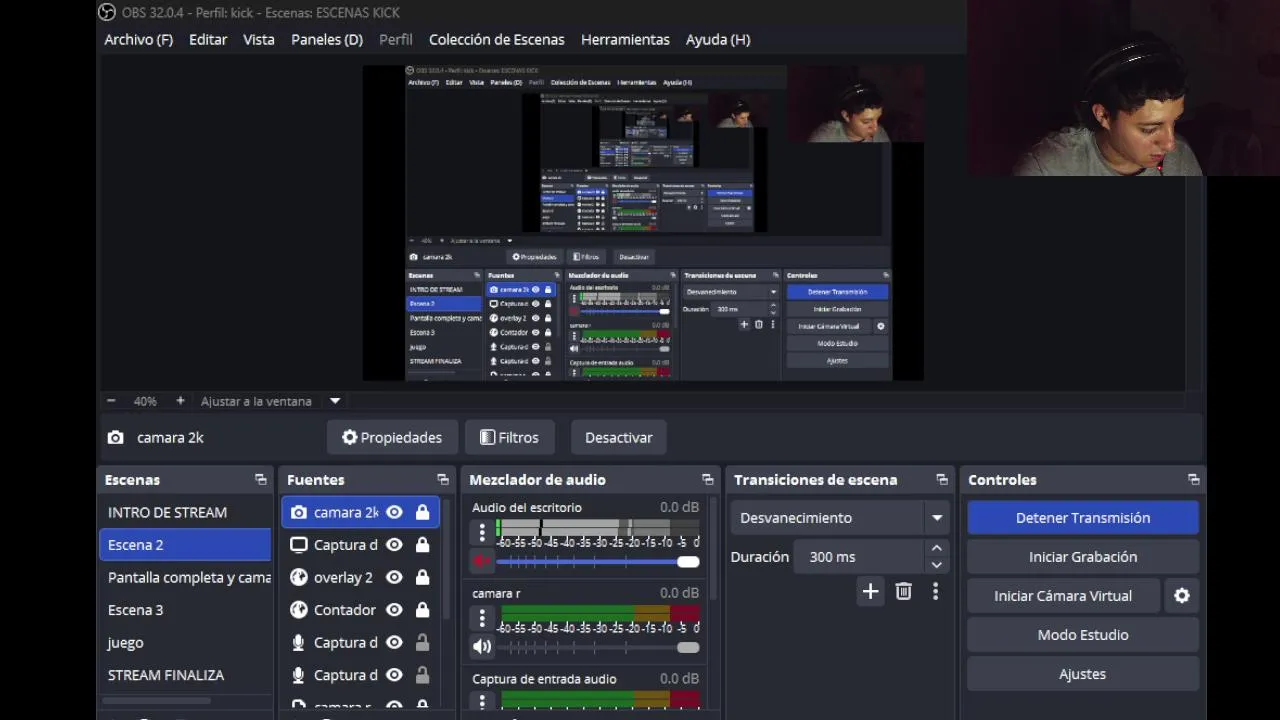Open the Herramientas menu
Image resolution: width=1280 pixels, height=720 pixels.
click(625, 40)
